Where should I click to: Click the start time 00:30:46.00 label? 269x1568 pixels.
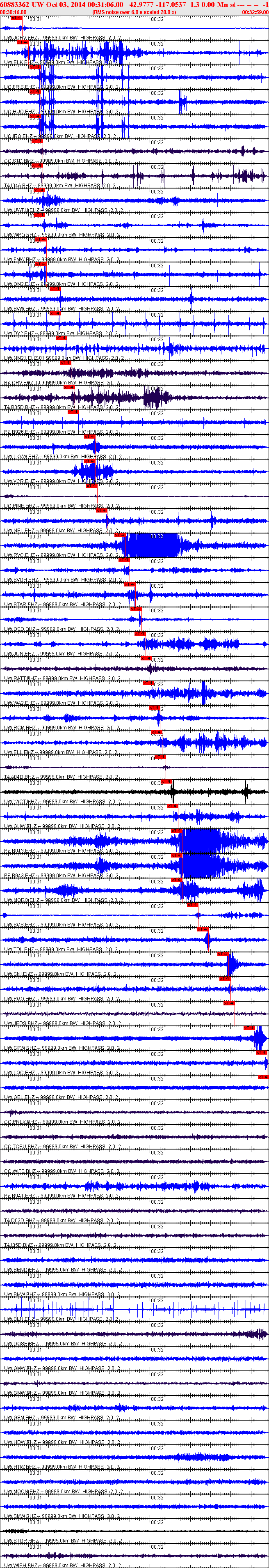pyautogui.click(x=14, y=11)
